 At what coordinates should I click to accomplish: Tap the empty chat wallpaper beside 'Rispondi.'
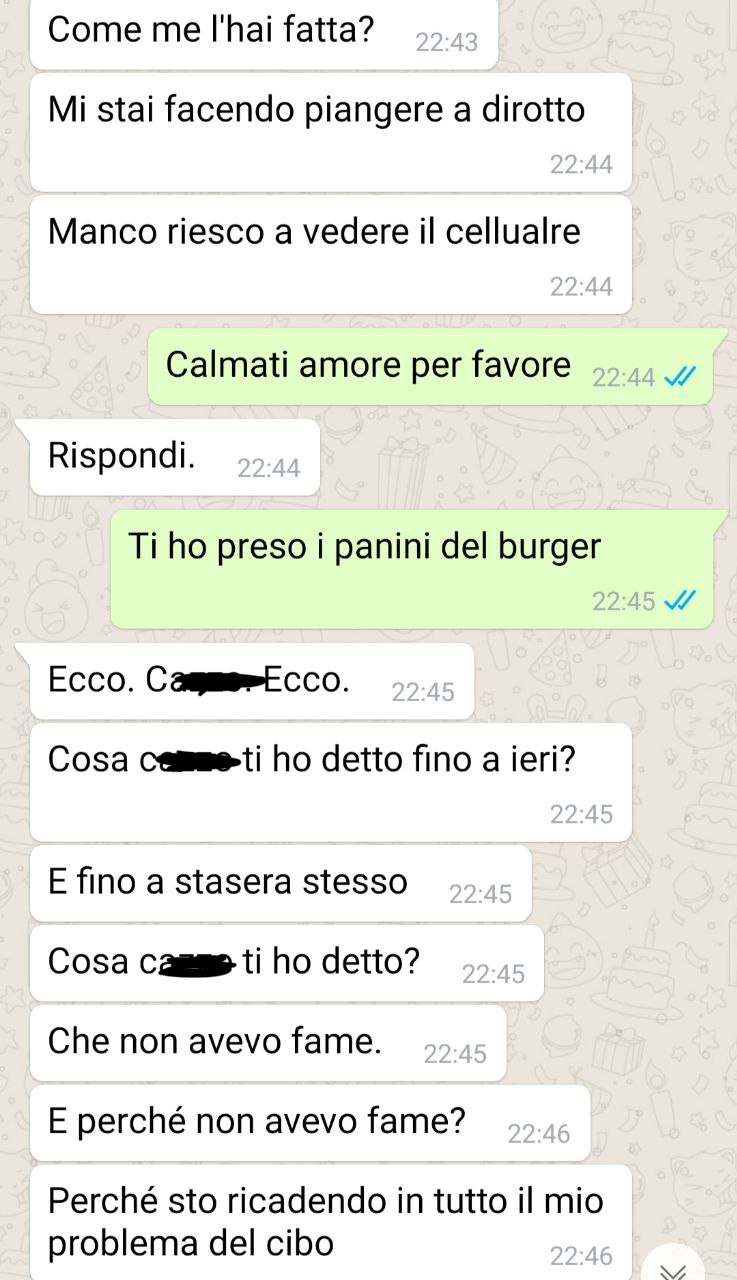point(520,457)
